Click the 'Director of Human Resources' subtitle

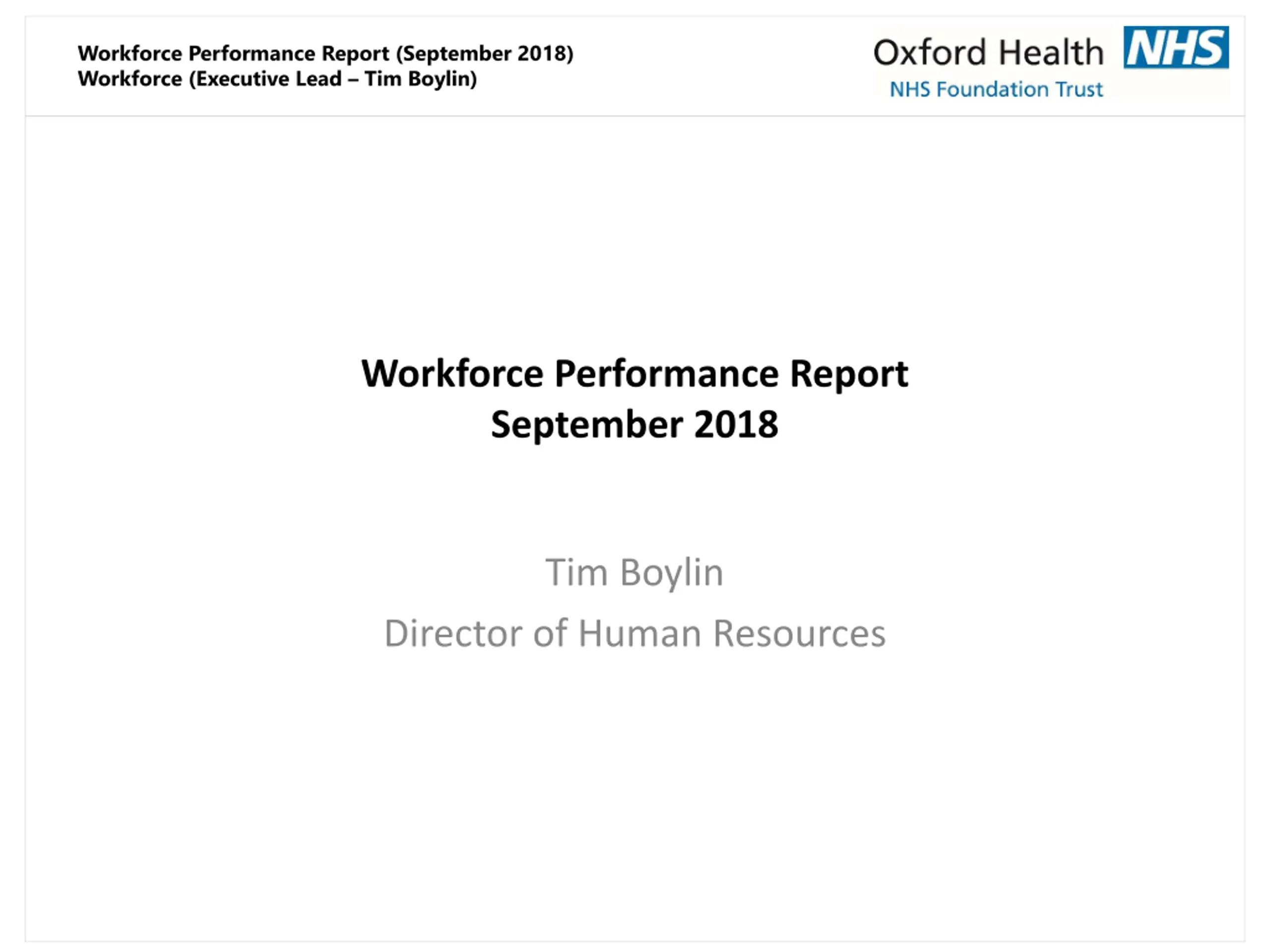[x=635, y=633]
